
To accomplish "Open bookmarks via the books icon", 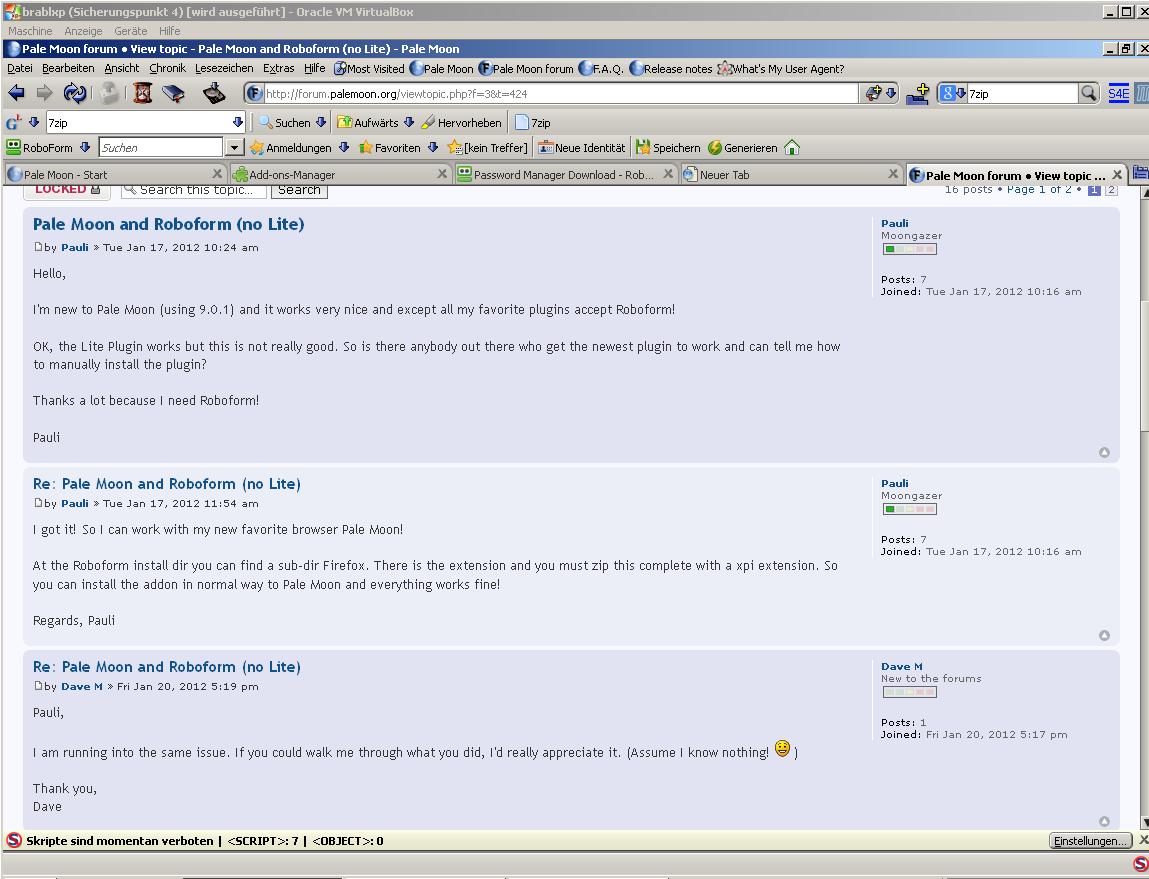I will 175,94.
